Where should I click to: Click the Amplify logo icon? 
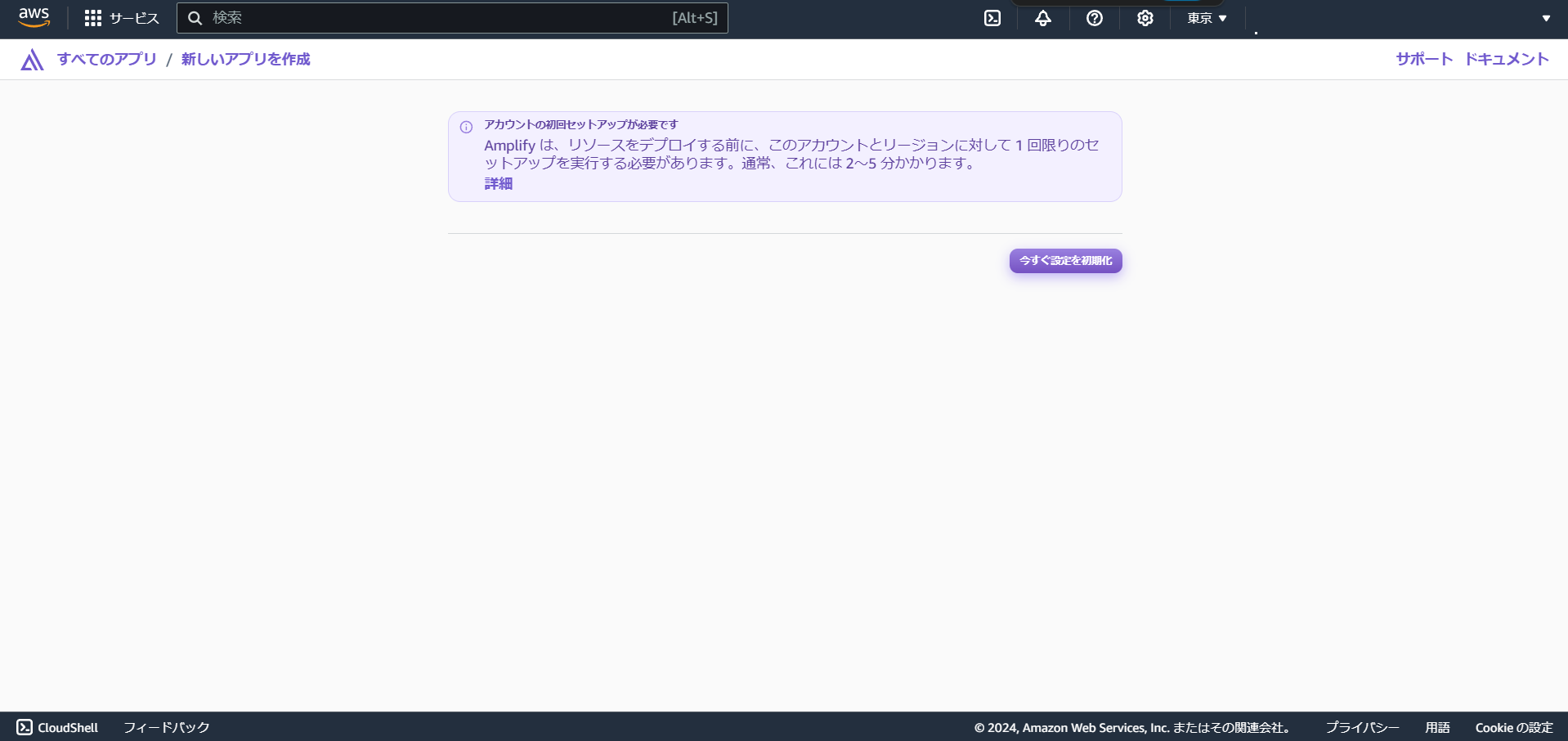pyautogui.click(x=32, y=59)
